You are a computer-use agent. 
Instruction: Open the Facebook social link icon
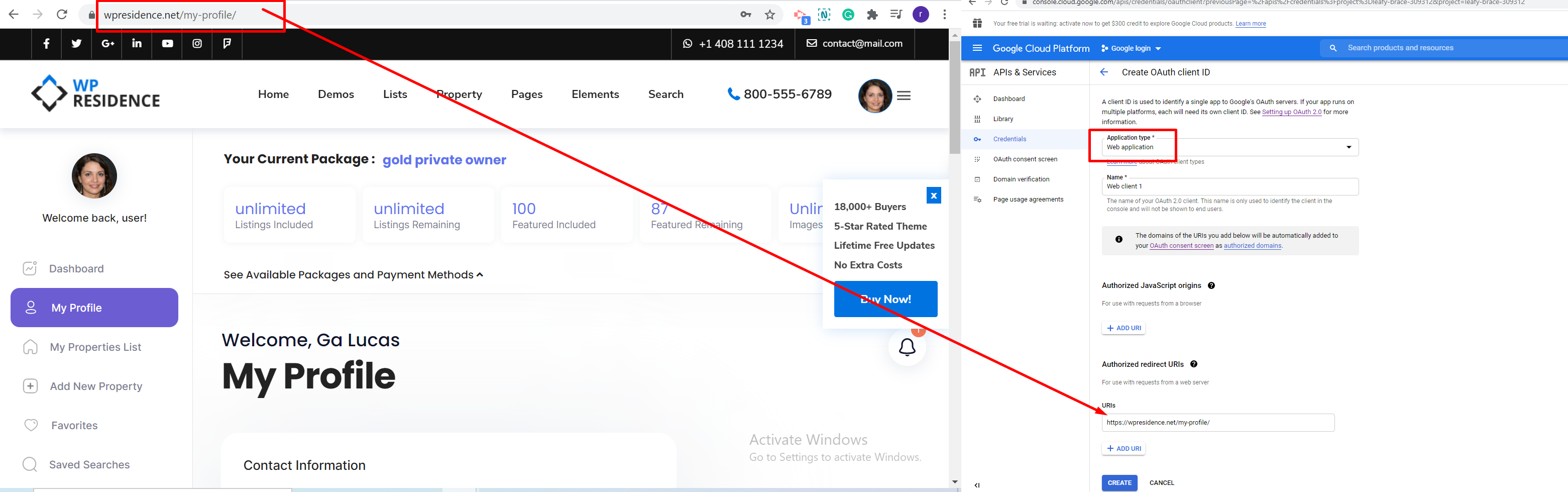46,44
